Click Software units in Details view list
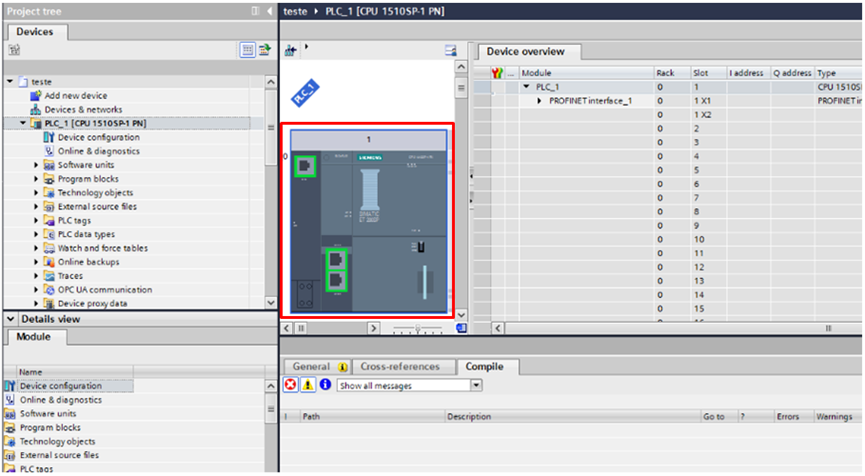 48,413
